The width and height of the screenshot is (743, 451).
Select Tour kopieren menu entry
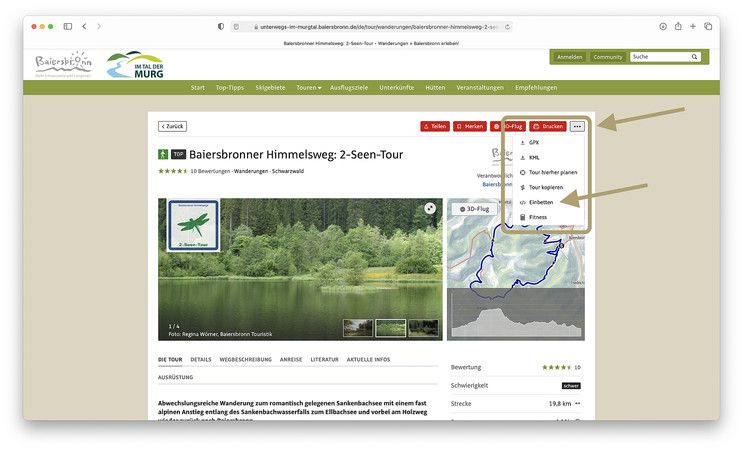(541, 188)
